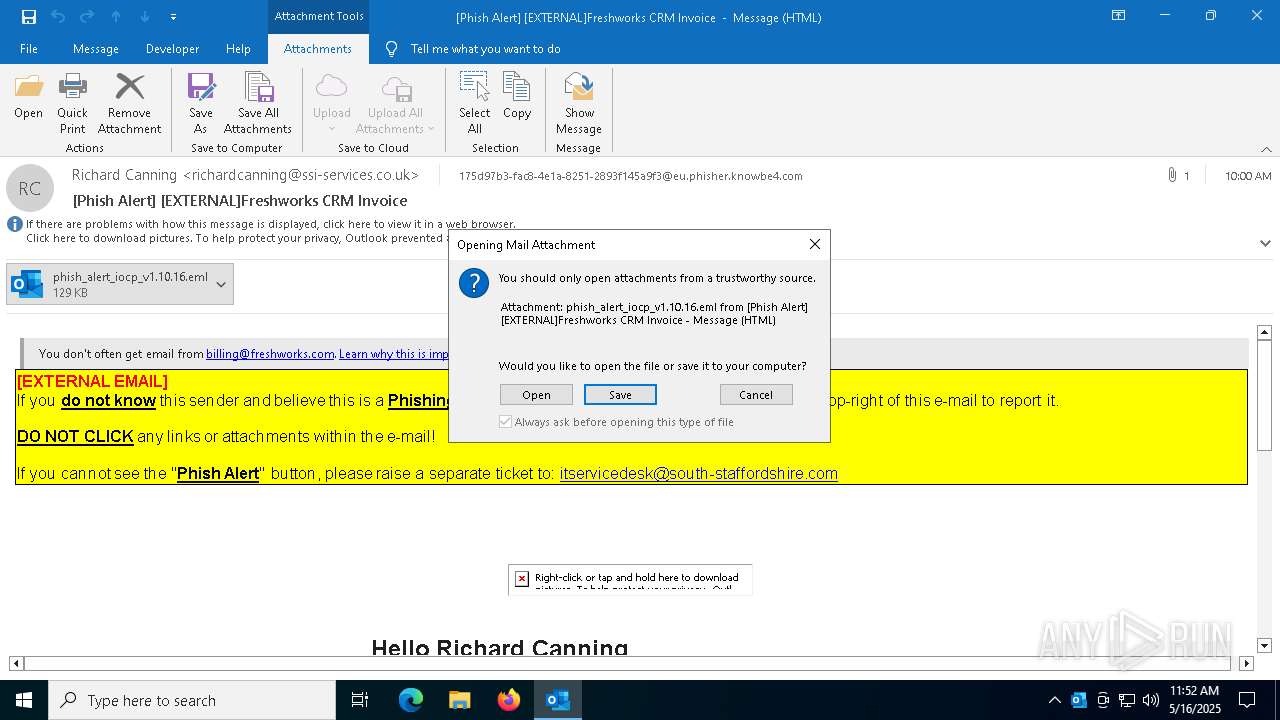Click itservicedesk@south-staffordshire.com link
The width and height of the screenshot is (1280, 720).
[698, 473]
